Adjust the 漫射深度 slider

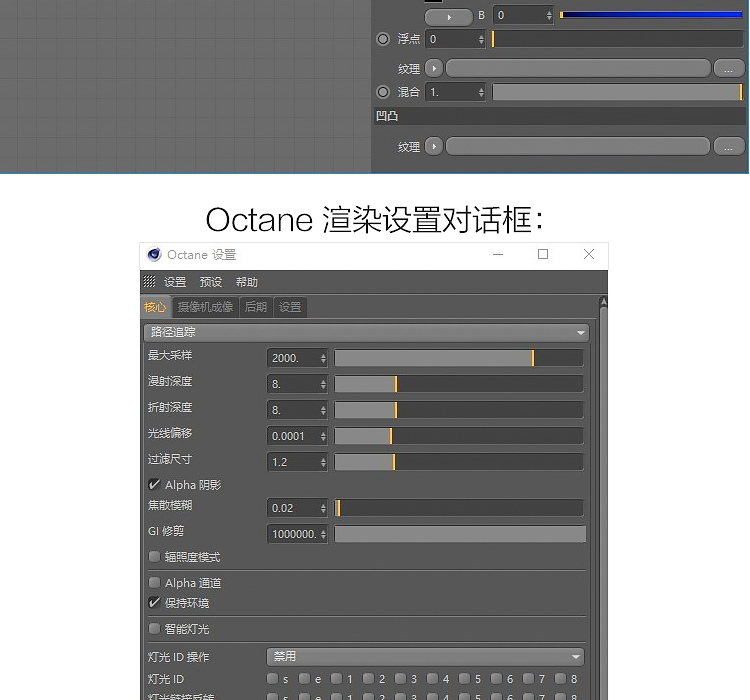pyautogui.click(x=459, y=384)
